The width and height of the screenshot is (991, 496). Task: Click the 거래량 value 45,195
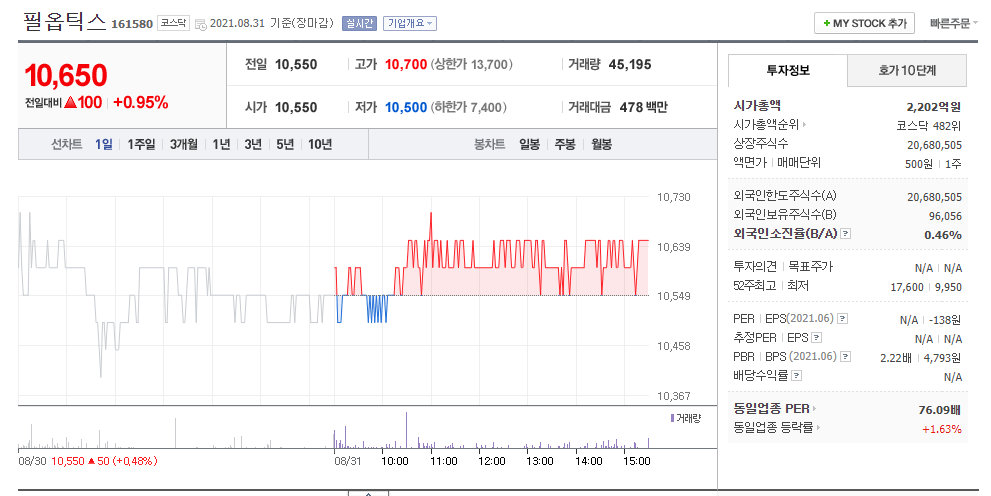629,64
